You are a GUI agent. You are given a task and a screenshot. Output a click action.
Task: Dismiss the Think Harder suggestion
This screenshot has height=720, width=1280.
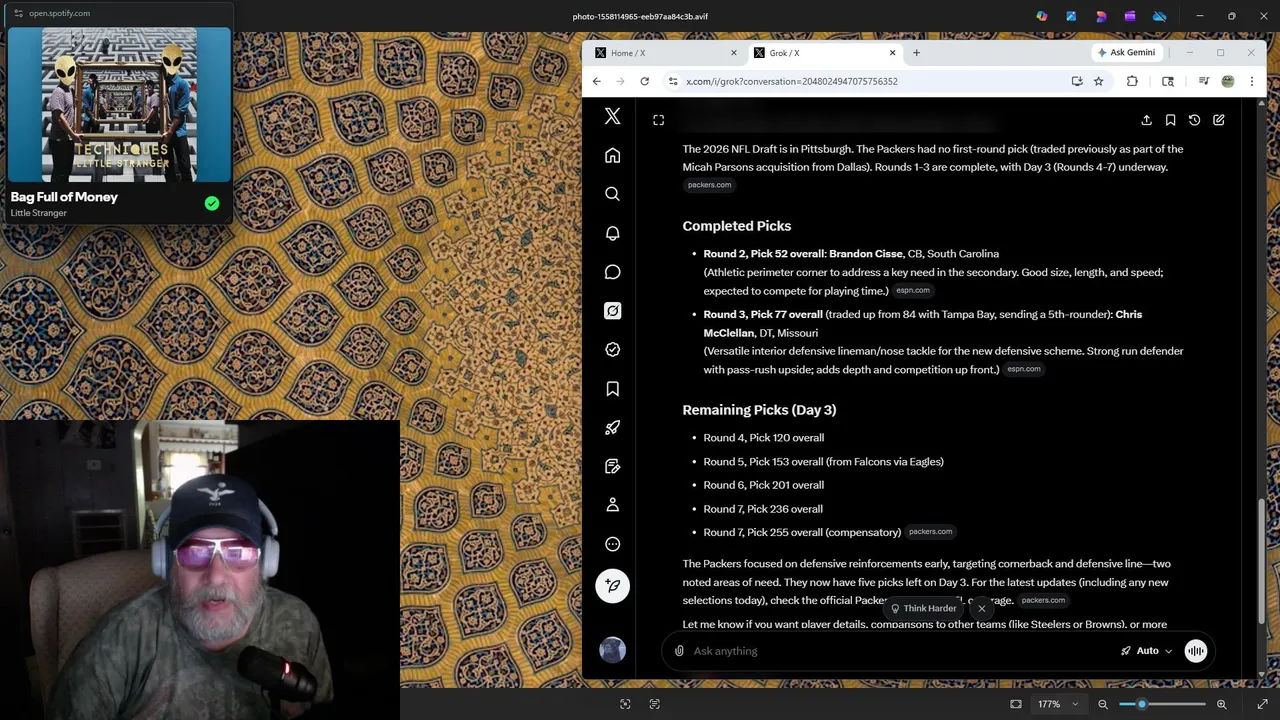(981, 608)
